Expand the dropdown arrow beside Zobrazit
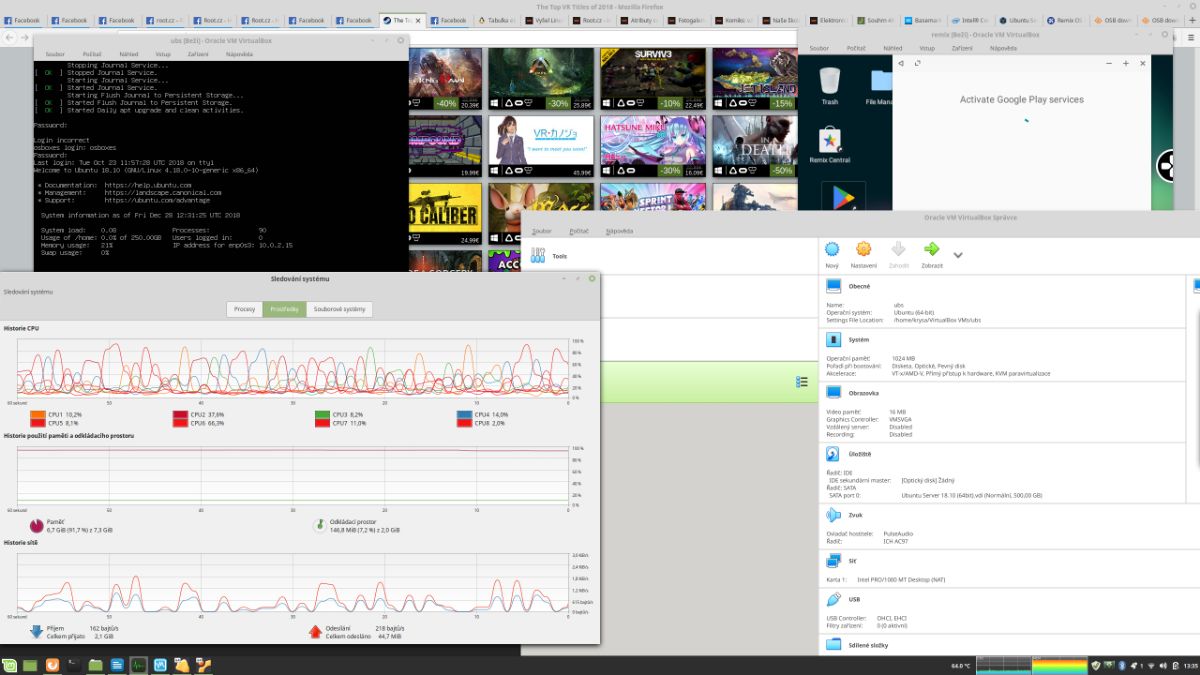 click(x=958, y=255)
